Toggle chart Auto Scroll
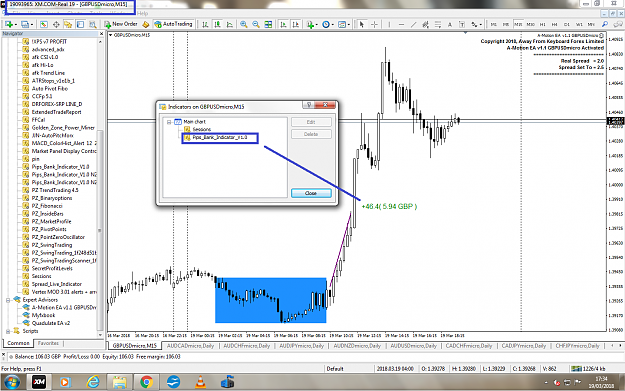This screenshot has height=391, width=625. [x=283, y=24]
